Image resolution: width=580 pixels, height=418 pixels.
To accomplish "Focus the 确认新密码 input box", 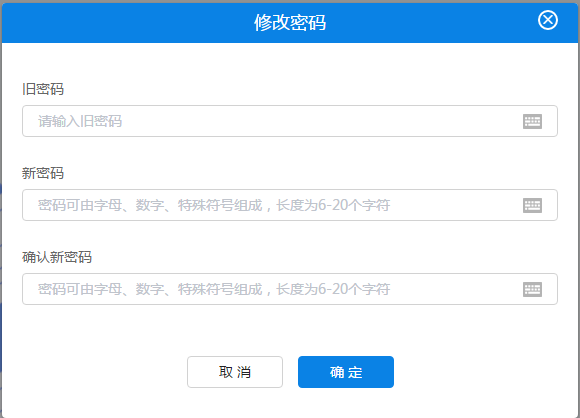I will tap(290, 289).
